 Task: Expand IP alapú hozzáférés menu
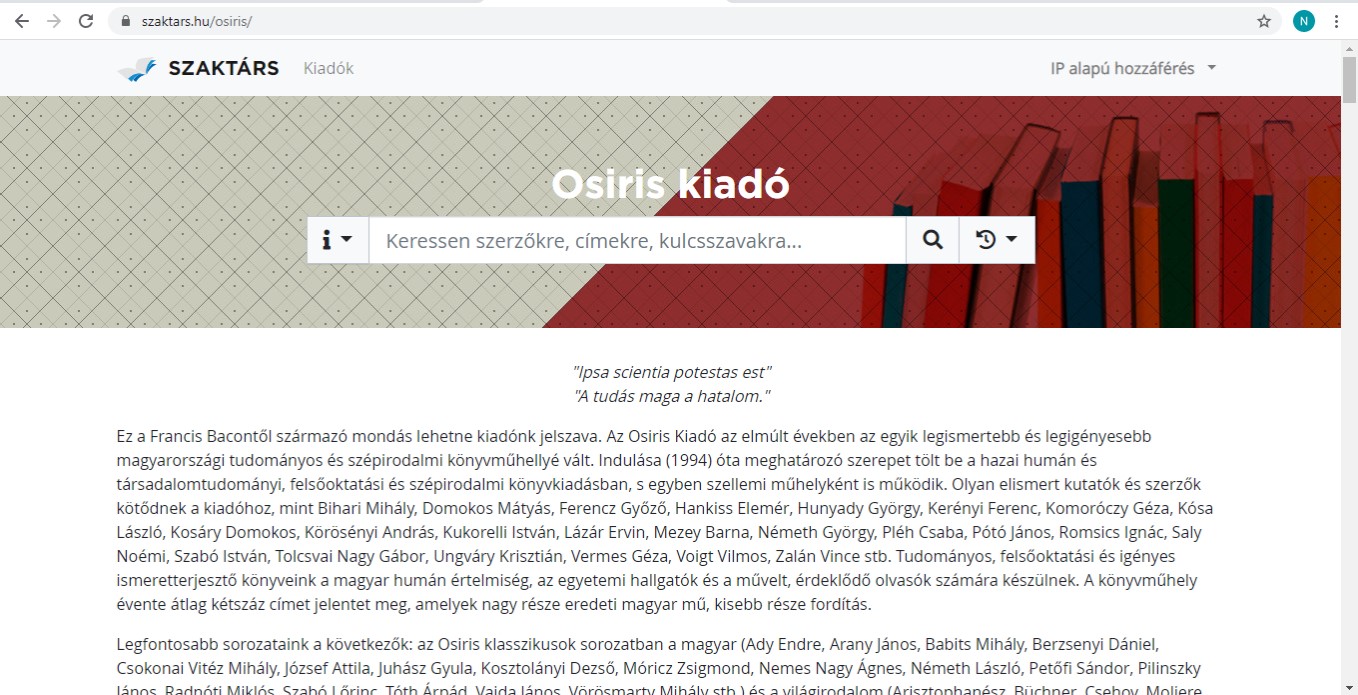(x=1133, y=68)
